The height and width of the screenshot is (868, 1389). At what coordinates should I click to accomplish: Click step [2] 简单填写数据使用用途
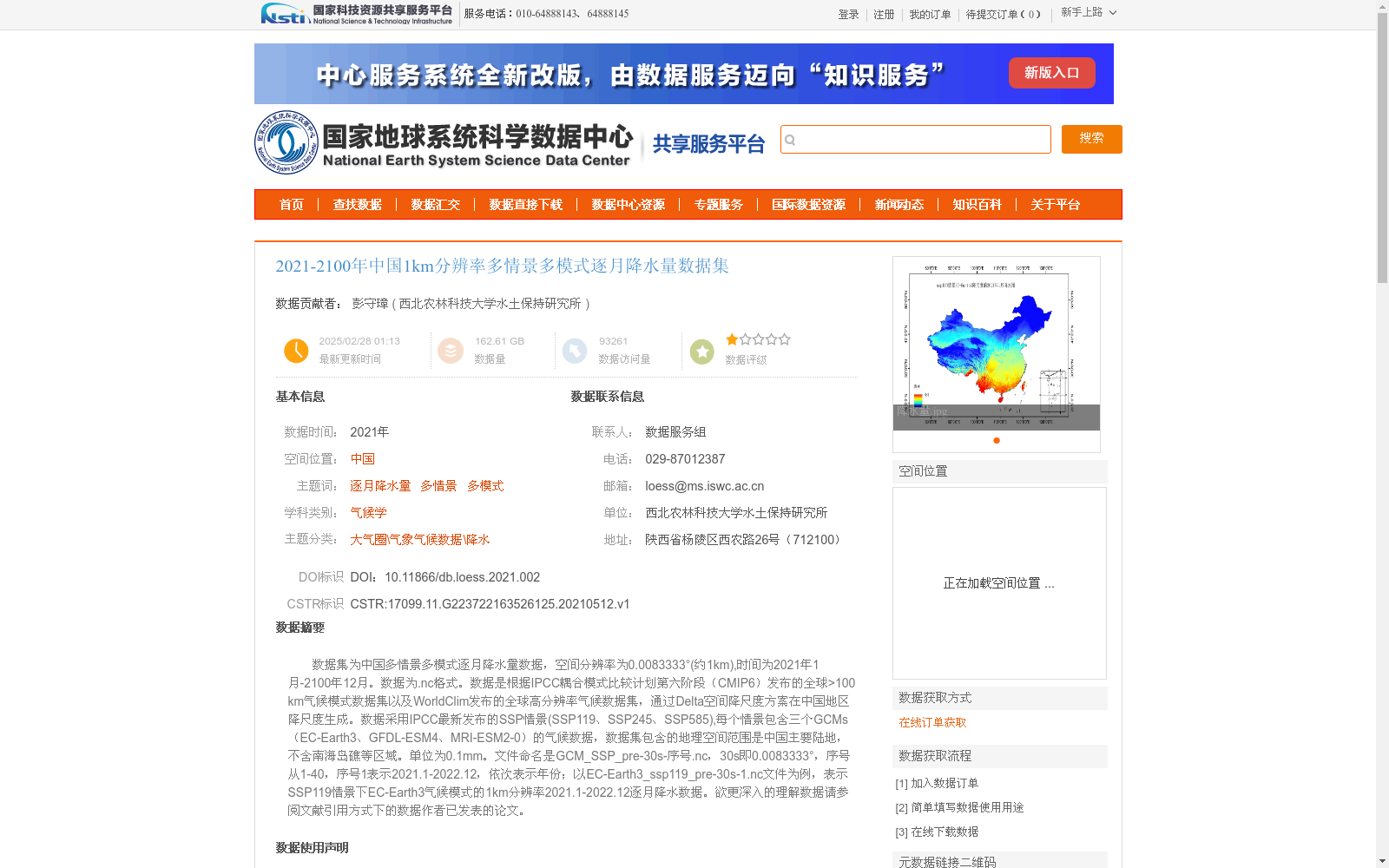tap(959, 808)
